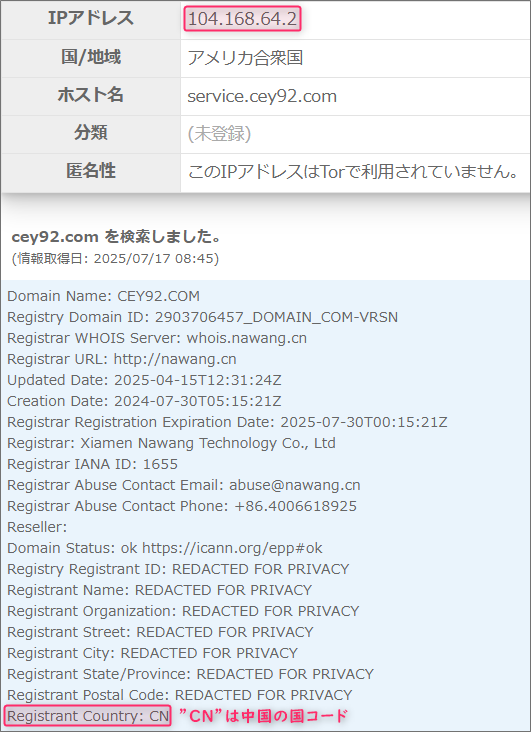
Task: Click the whois.nawang.cn WHOIS server text
Action: click(x=247, y=338)
